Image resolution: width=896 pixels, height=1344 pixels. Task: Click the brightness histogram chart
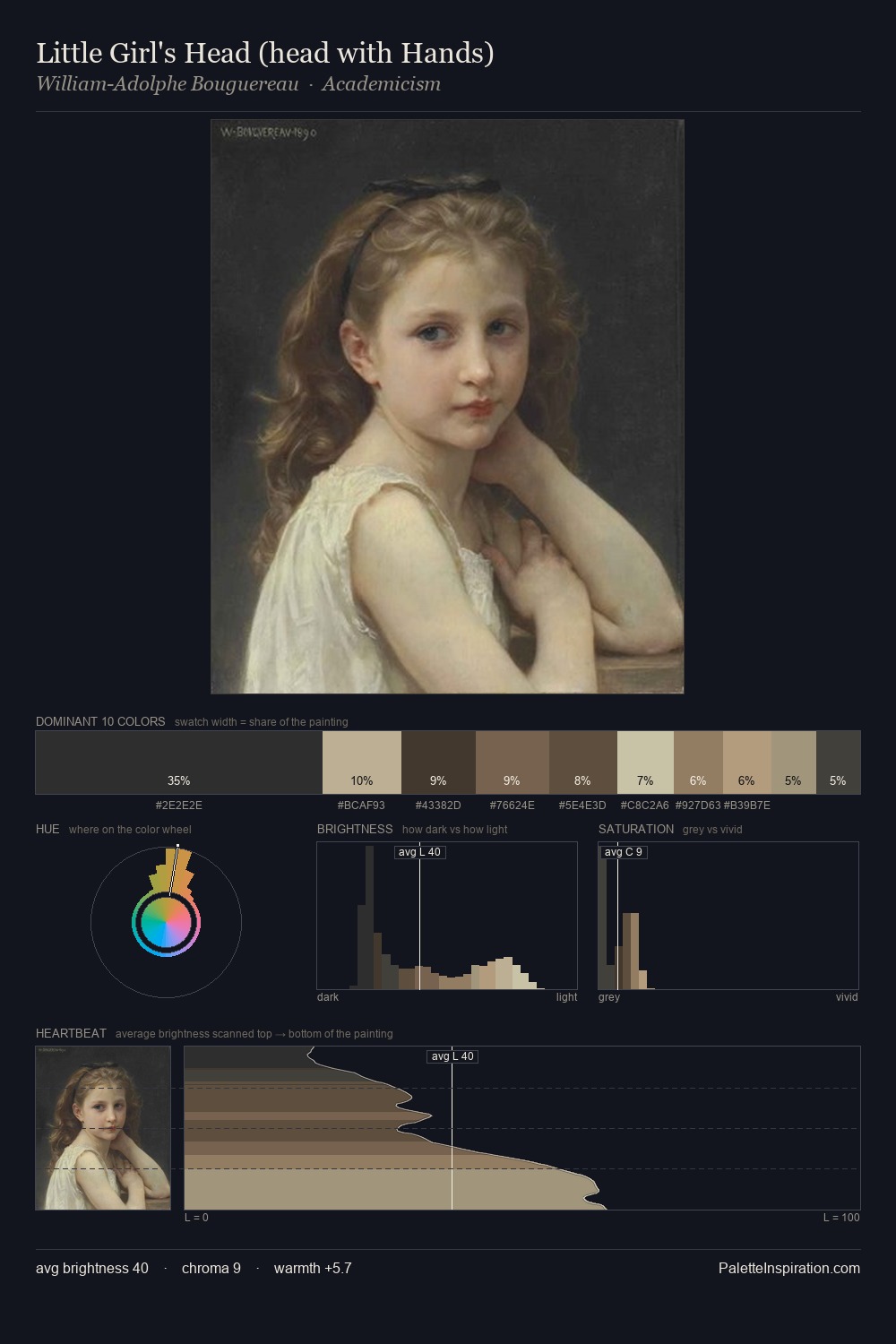click(x=447, y=916)
